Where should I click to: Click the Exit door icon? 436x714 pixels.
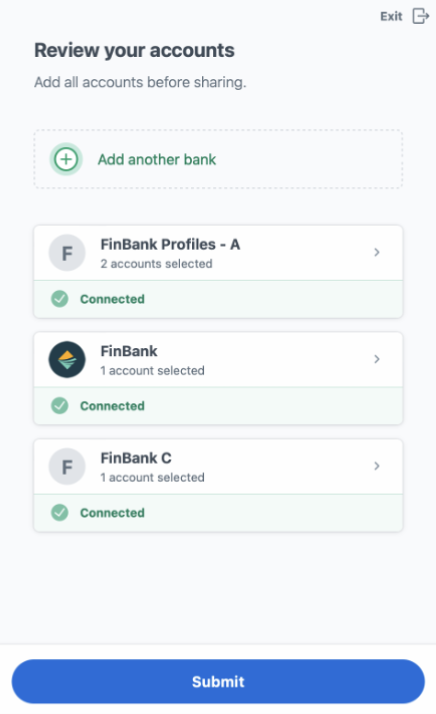[421, 16]
